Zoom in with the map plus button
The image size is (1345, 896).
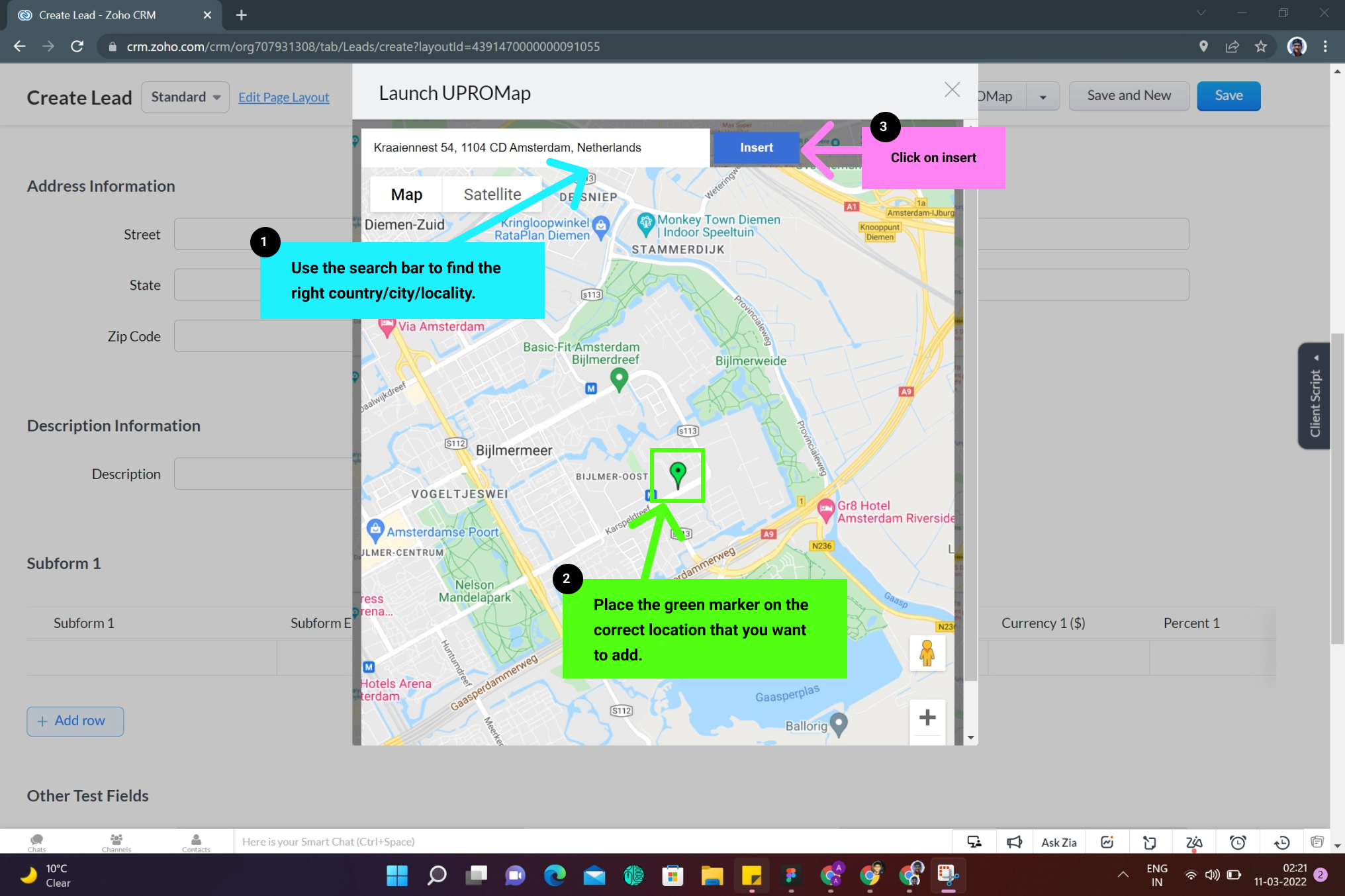click(x=927, y=717)
